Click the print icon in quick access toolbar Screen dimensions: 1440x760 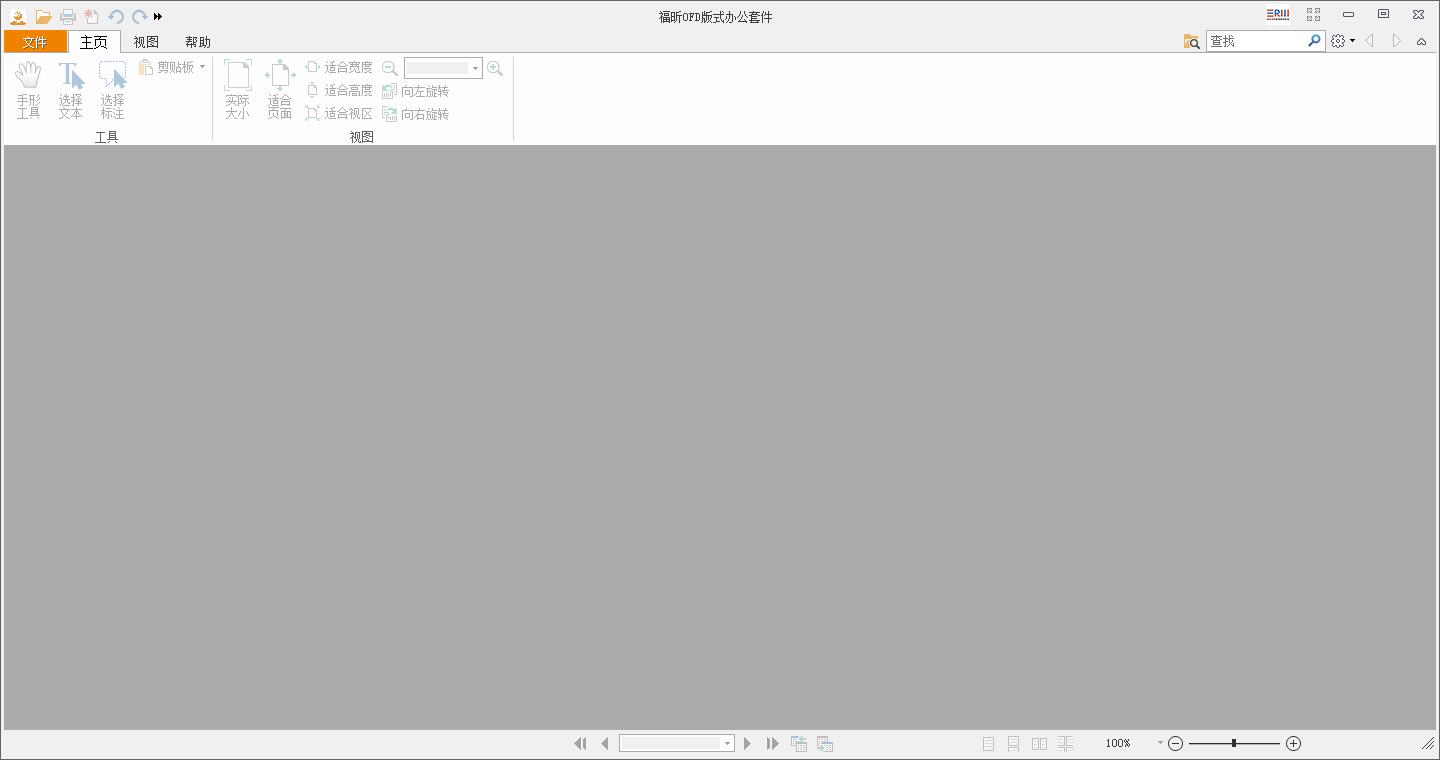[67, 16]
